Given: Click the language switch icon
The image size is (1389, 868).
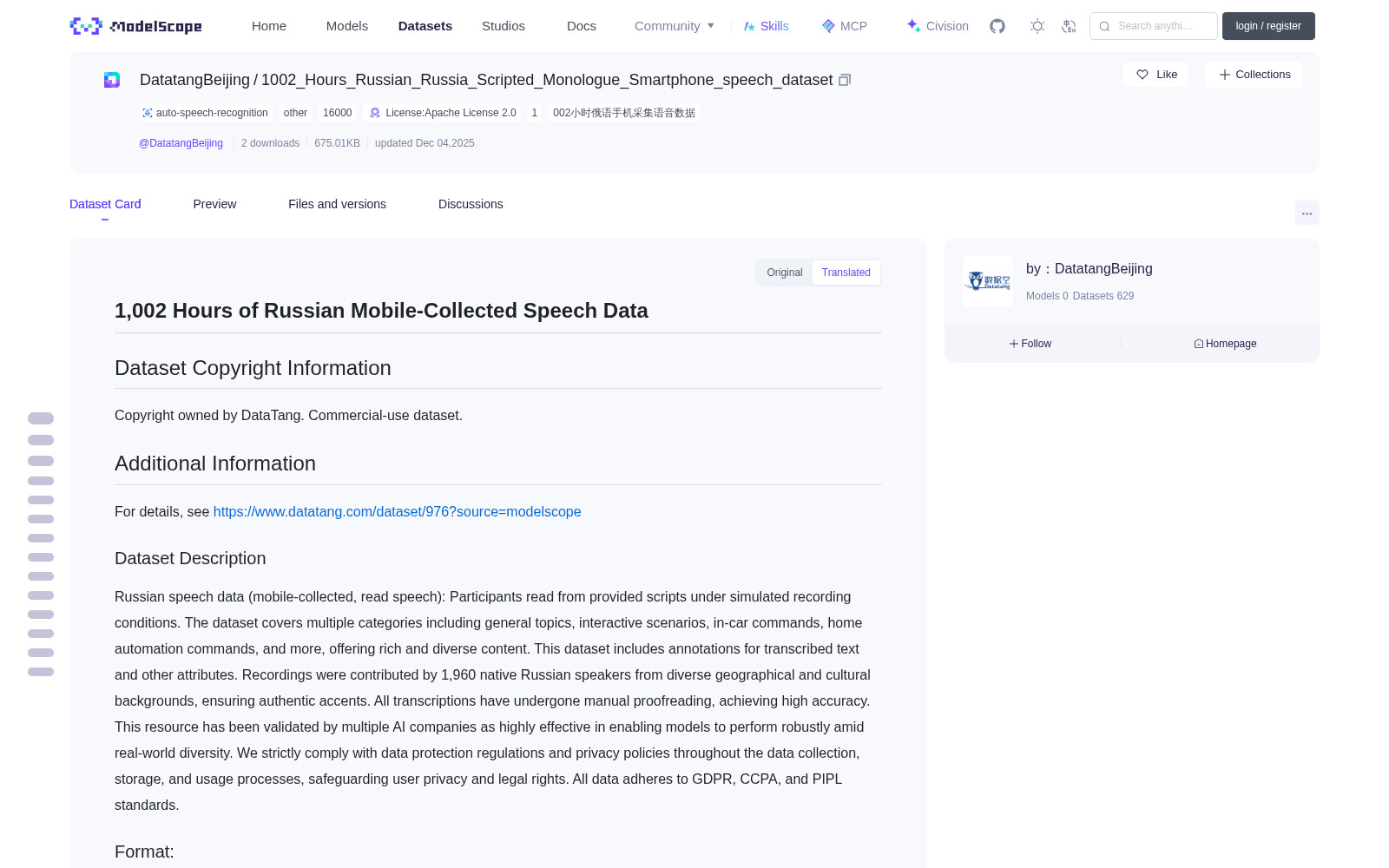Looking at the screenshot, I should click(1069, 26).
